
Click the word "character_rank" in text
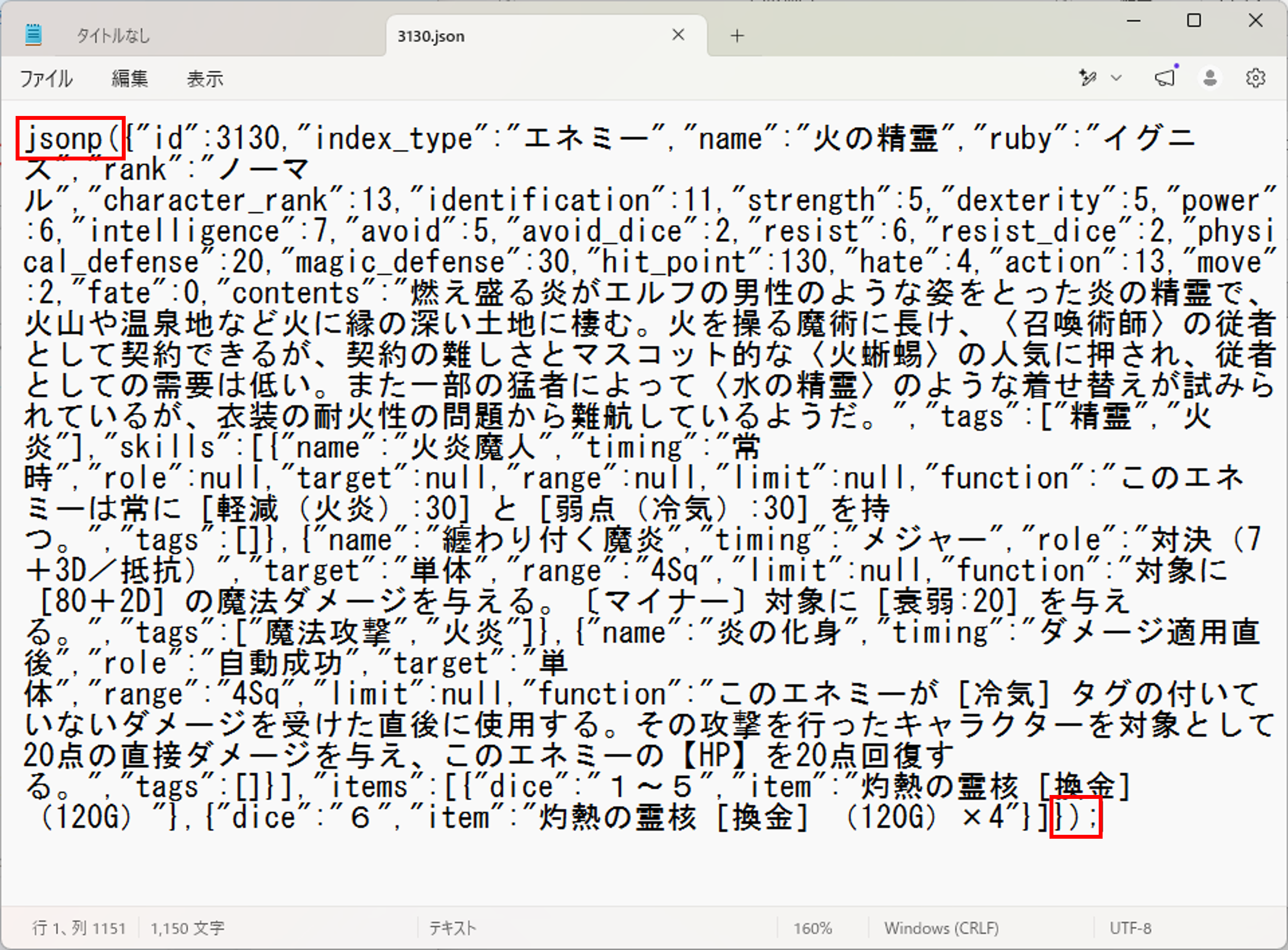(215, 200)
